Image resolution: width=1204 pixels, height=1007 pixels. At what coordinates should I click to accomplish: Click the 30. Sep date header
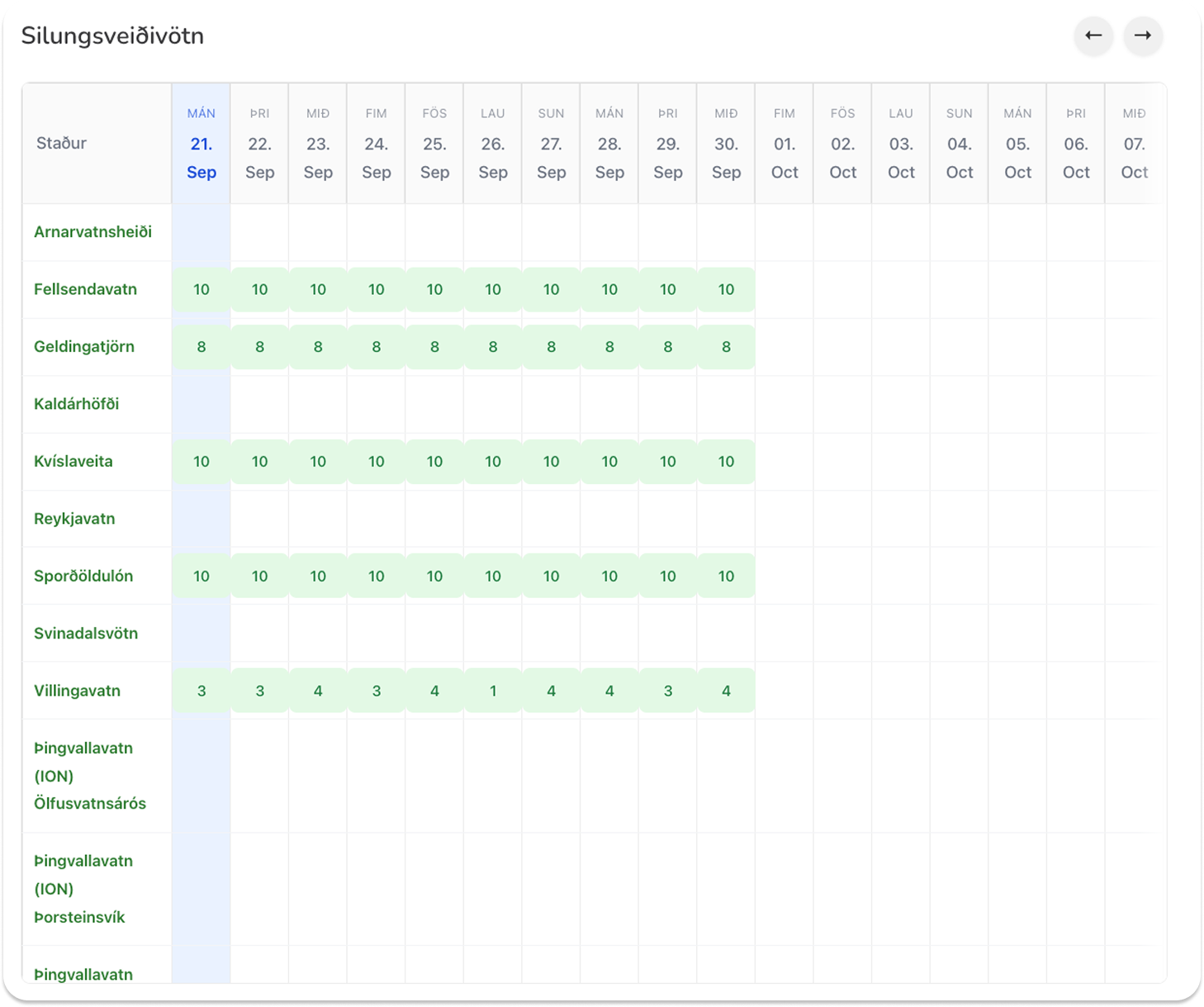[x=726, y=144]
